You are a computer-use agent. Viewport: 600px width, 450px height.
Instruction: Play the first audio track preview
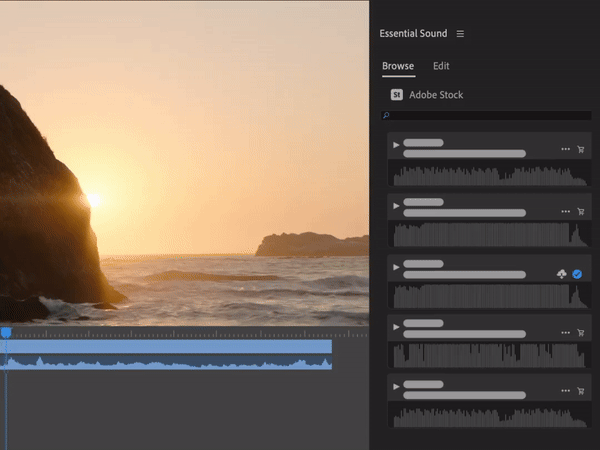tap(396, 145)
